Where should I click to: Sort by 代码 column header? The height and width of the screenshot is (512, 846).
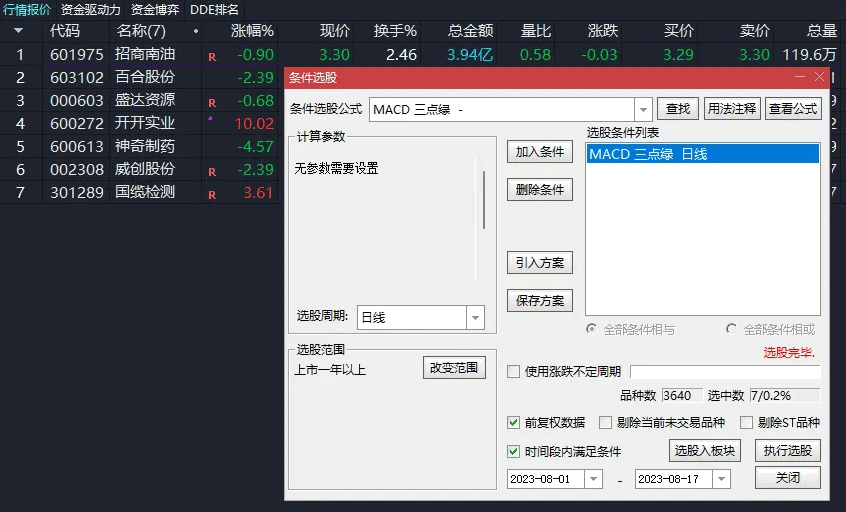click(x=65, y=31)
